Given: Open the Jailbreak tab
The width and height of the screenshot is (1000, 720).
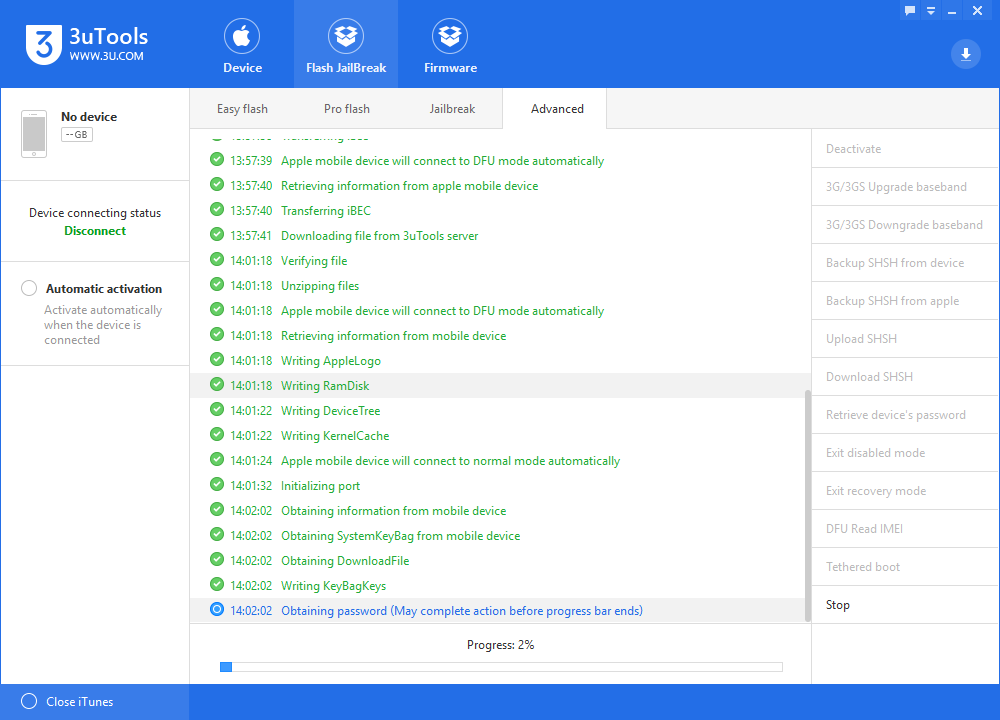Looking at the screenshot, I should coord(452,109).
